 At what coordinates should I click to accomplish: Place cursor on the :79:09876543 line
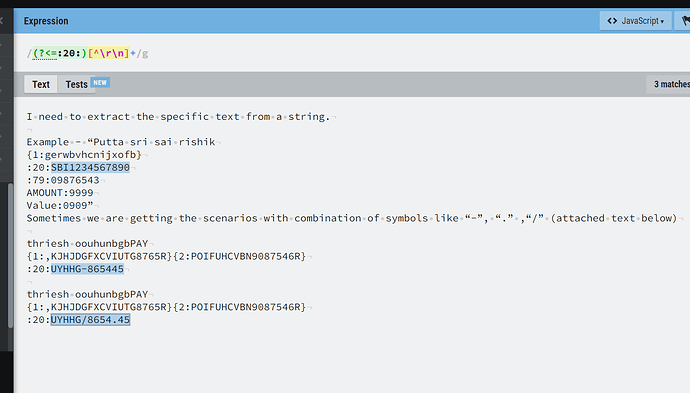63,180
